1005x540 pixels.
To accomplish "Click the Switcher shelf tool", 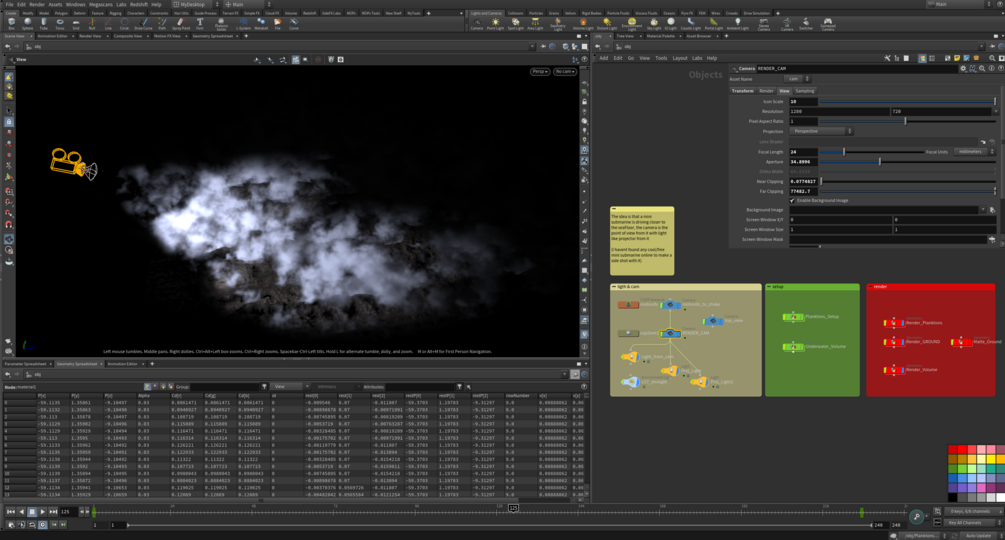I will tap(806, 24).
